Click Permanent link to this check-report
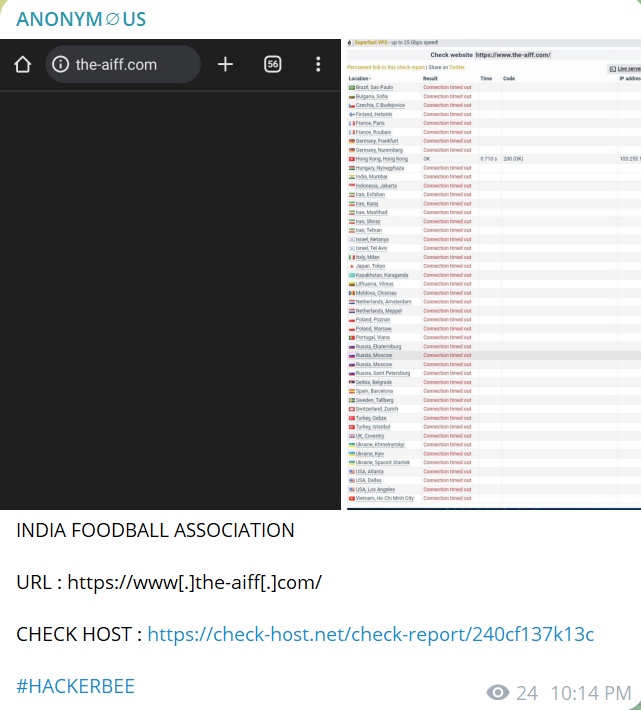The image size is (641, 710). coord(383,67)
